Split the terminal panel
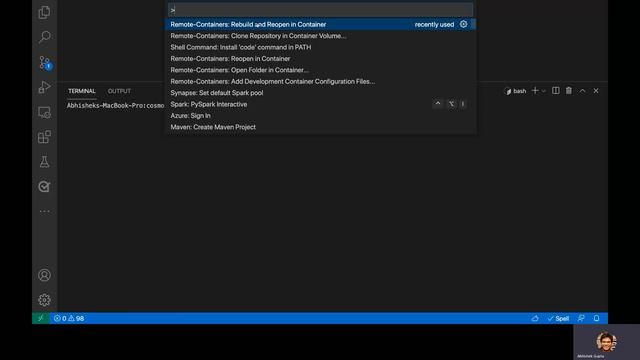Image resolution: width=640 pixels, height=360 pixels. [x=556, y=91]
